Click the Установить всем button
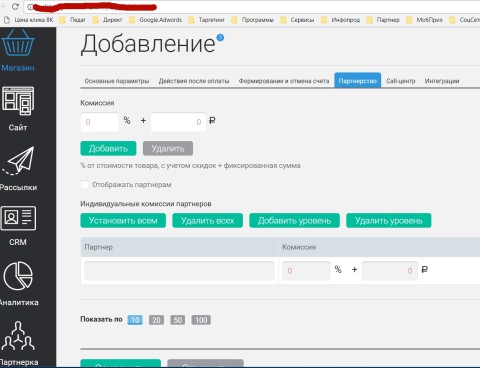The width and height of the screenshot is (480, 368). [x=123, y=221]
